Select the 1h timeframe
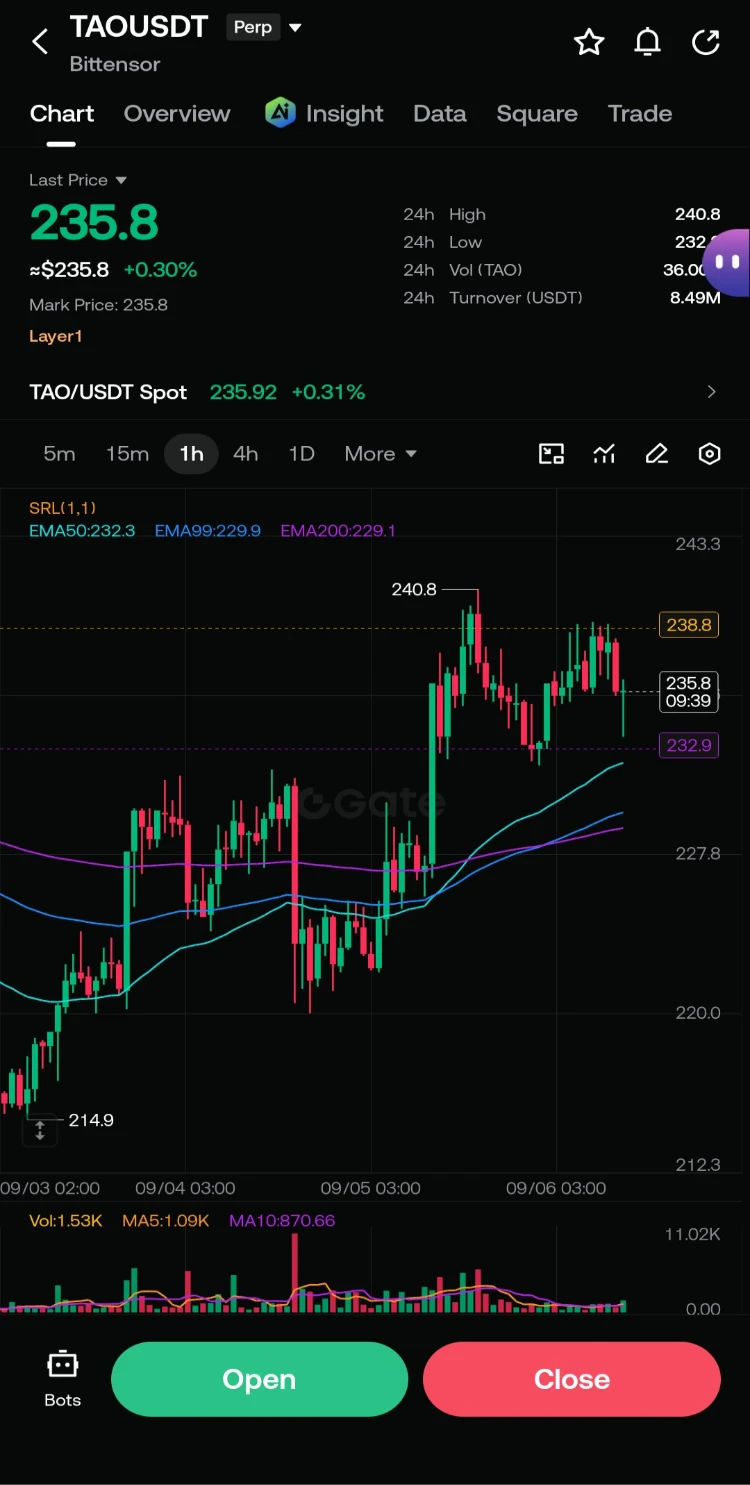 (x=191, y=454)
